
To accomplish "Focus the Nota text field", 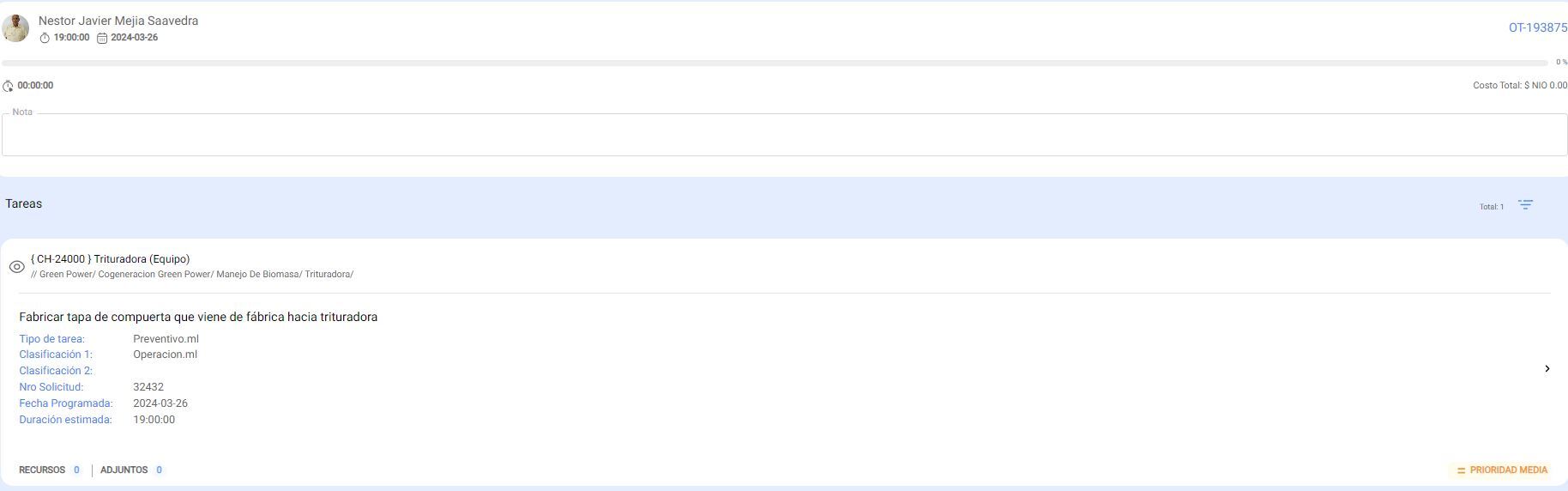I will coord(784,135).
